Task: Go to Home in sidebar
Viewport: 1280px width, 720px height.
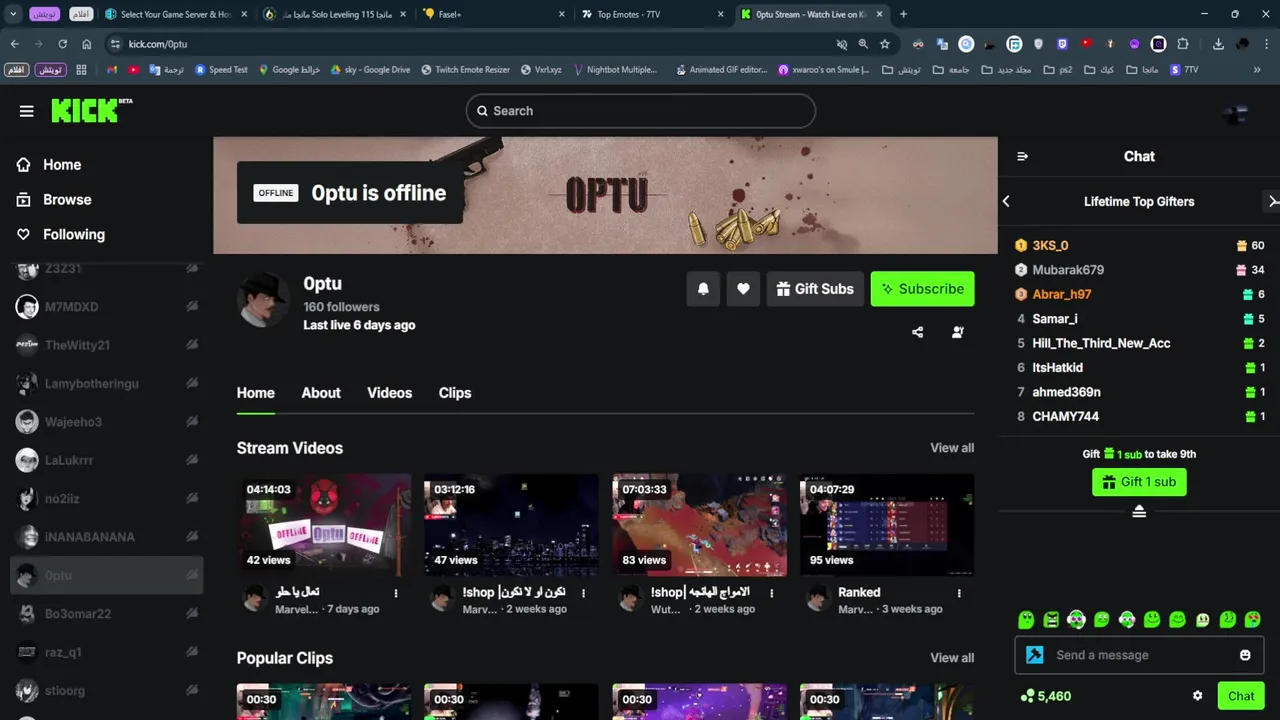Action: 62,165
